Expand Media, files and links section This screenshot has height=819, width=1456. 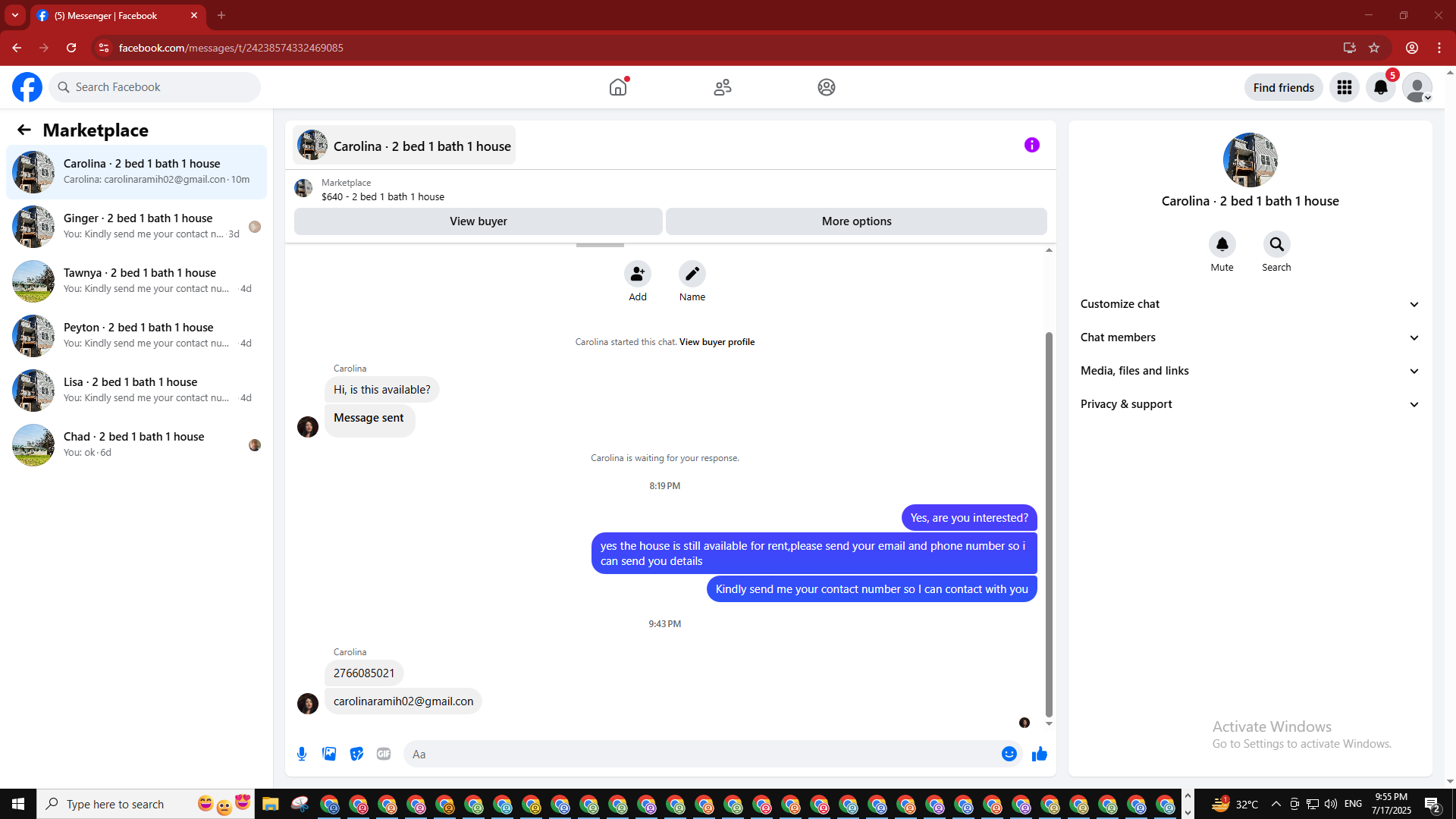coord(1250,371)
